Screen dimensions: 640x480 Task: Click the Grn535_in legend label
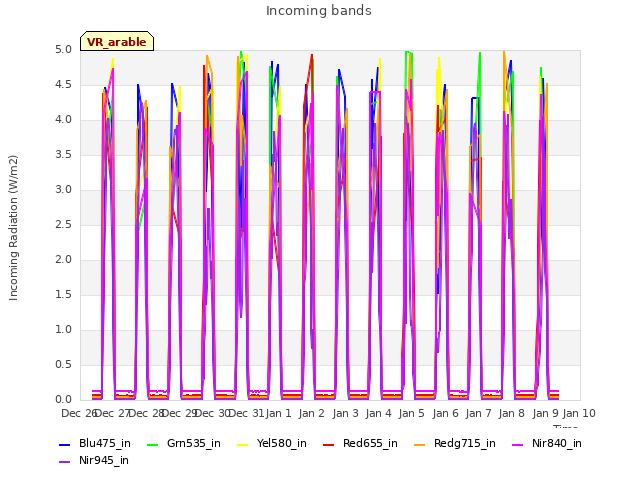[x=194, y=443]
